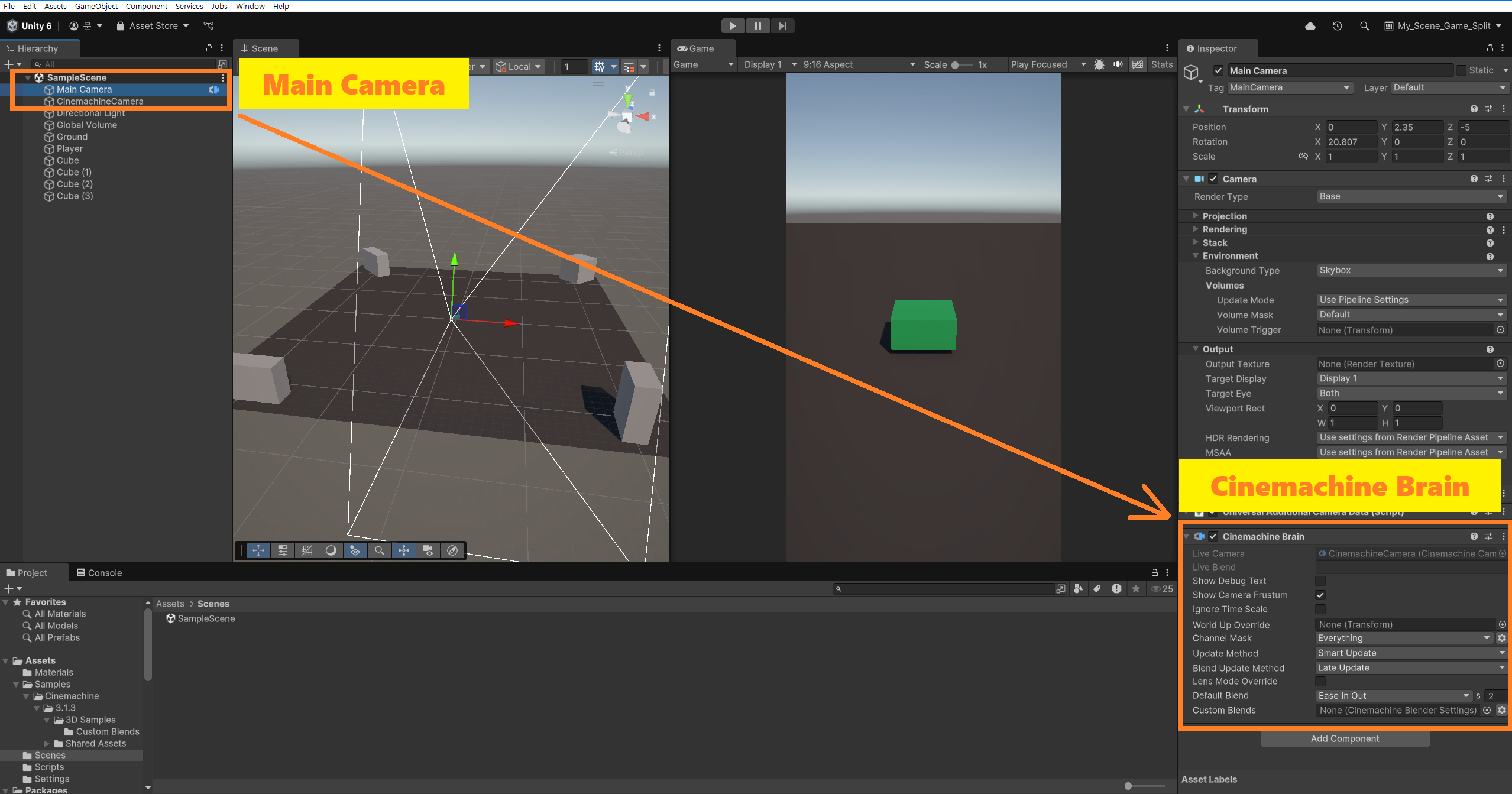1512x794 pixels.
Task: Click the Version Control icon near Asset Store
Action: point(208,26)
